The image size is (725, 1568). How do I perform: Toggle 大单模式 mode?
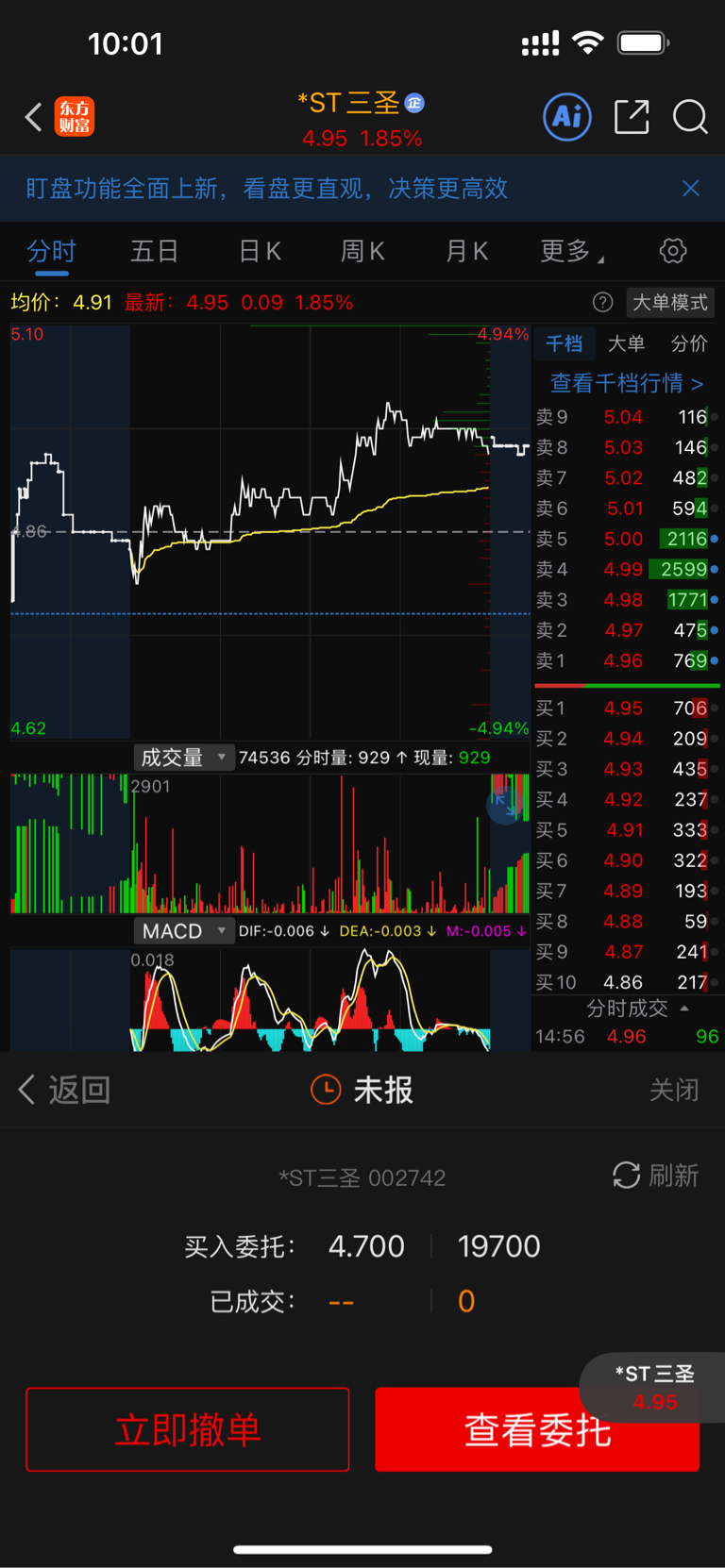(x=670, y=302)
